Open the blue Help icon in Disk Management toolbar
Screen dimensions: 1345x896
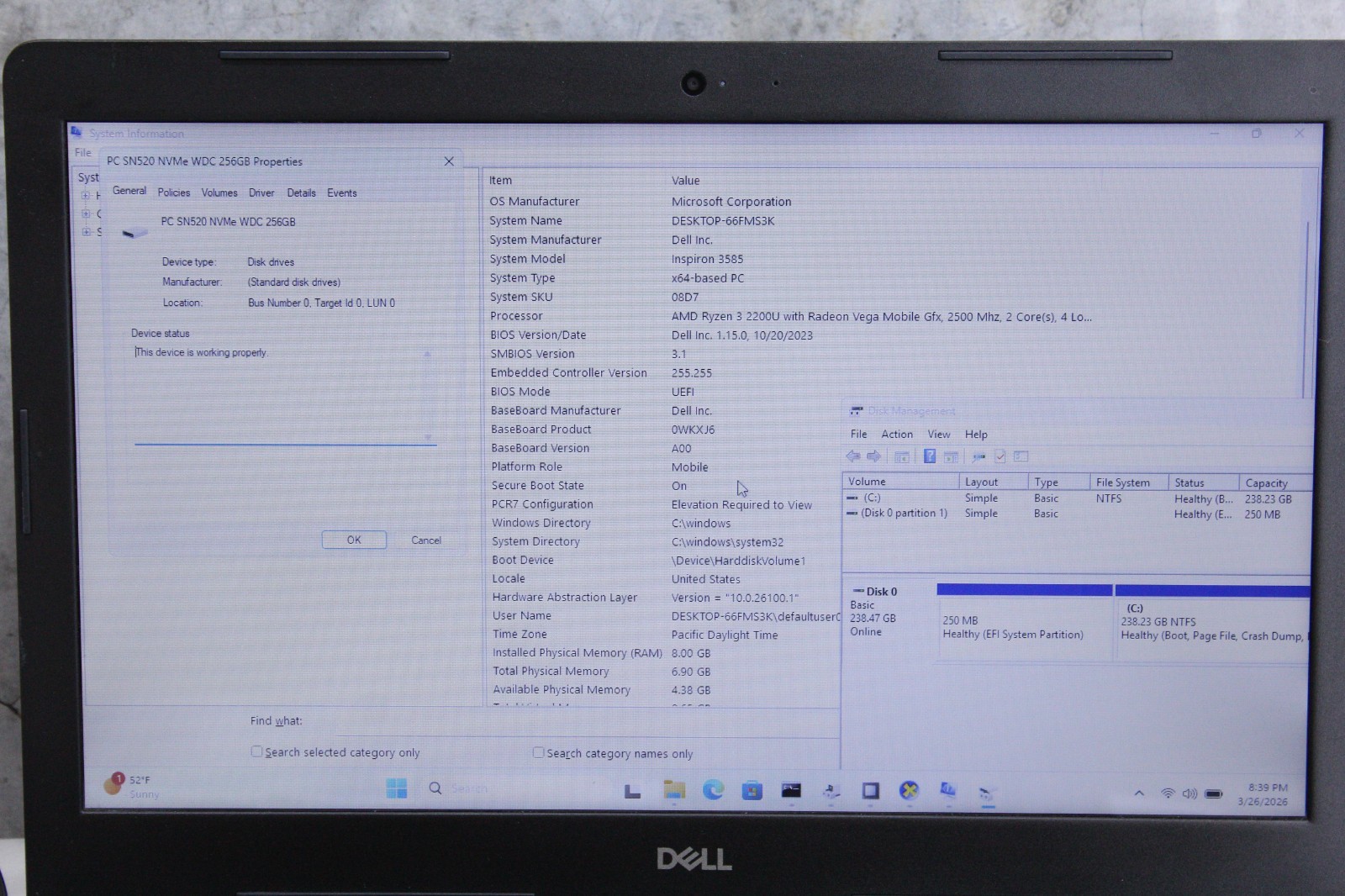click(930, 456)
